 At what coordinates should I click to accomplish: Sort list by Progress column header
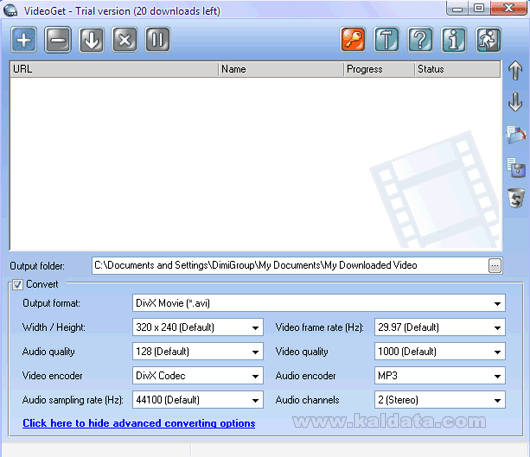point(379,69)
